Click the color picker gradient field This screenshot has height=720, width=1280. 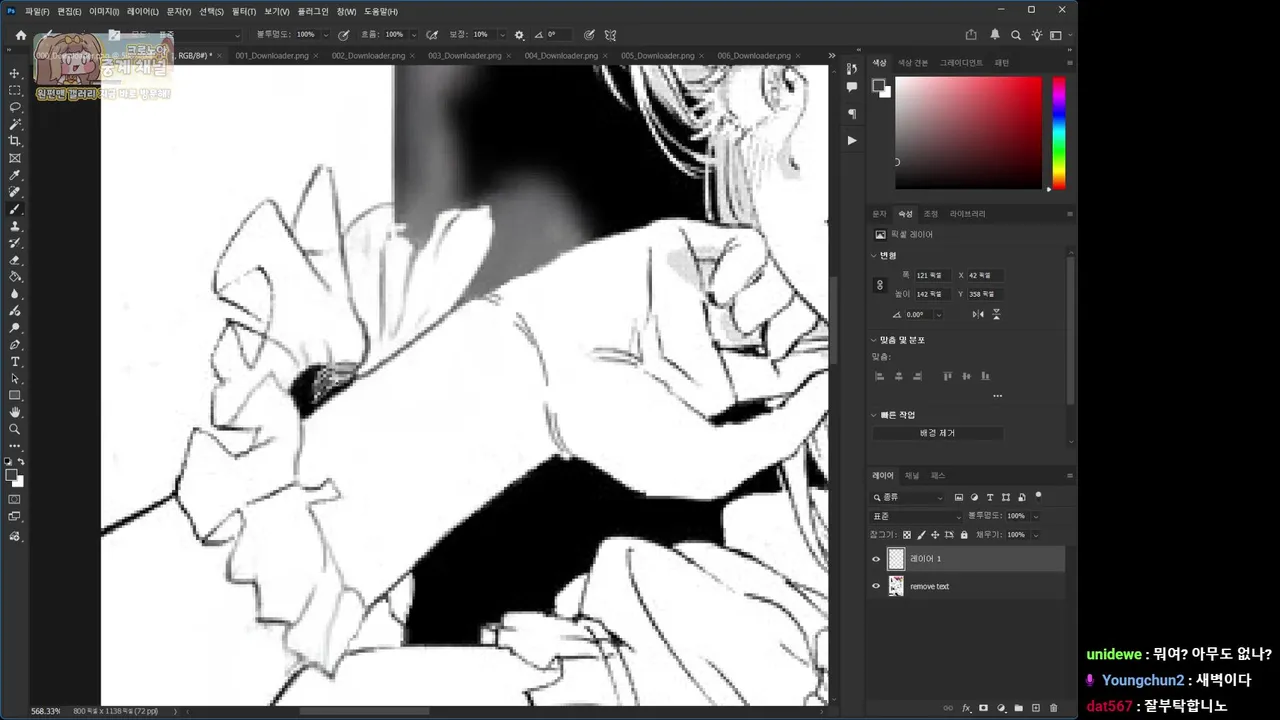coord(968,133)
